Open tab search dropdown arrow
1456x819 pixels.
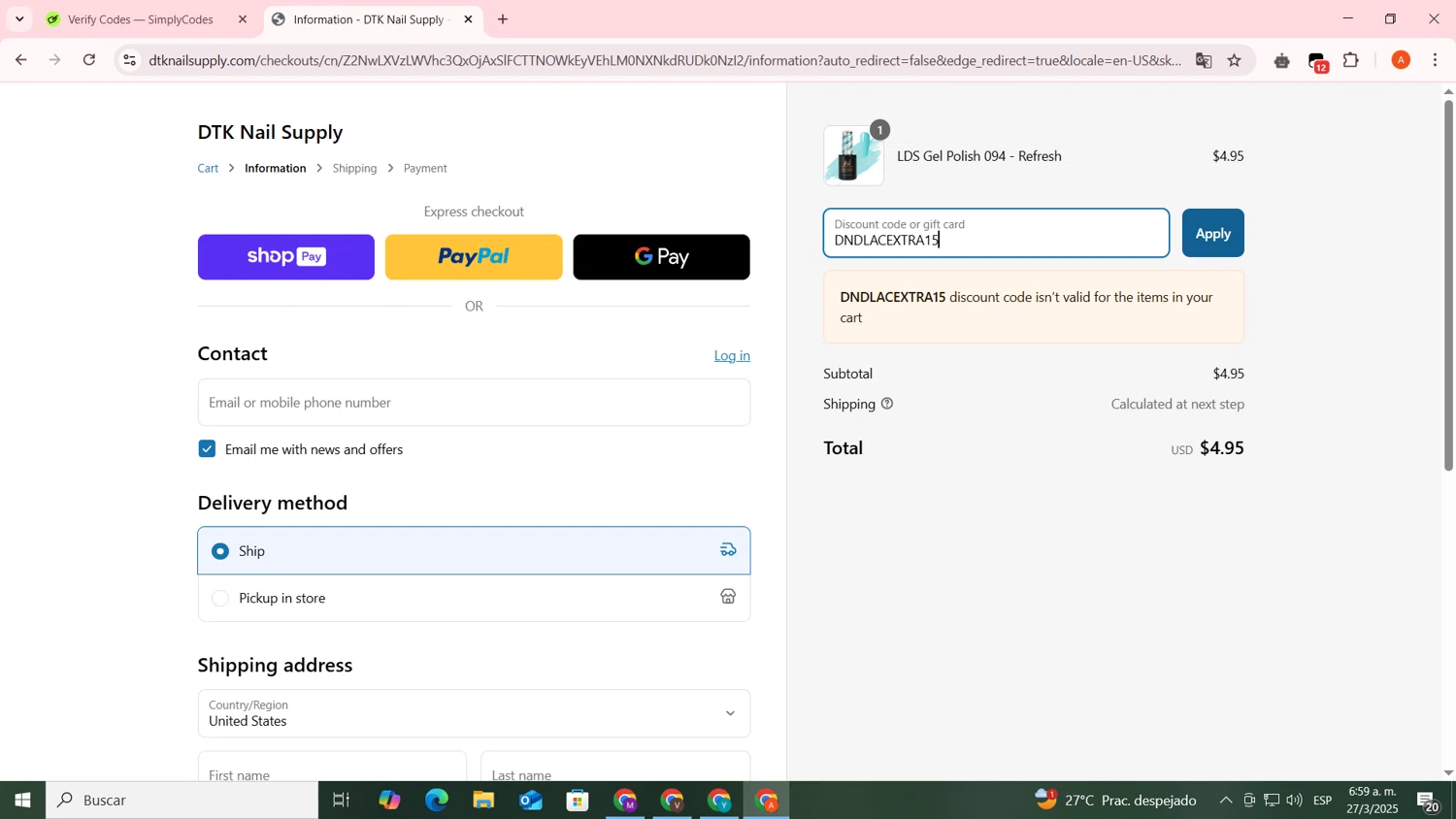pyautogui.click(x=19, y=19)
